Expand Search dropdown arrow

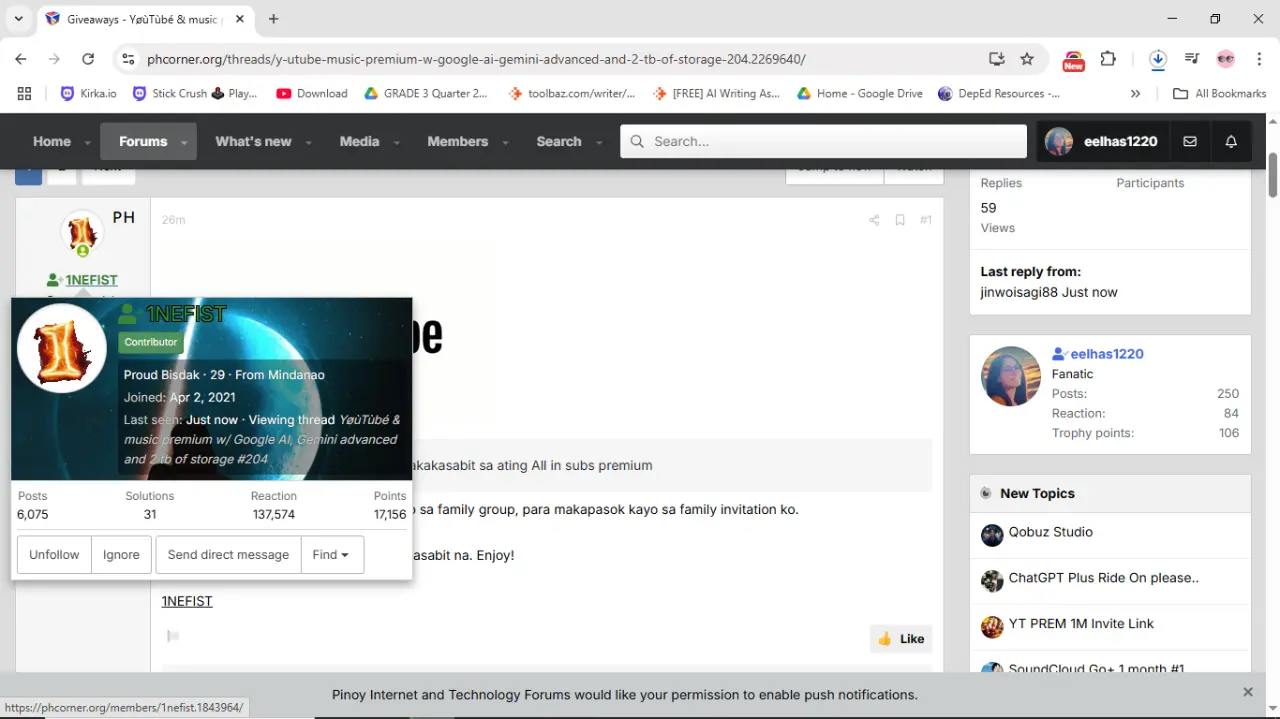click(599, 142)
